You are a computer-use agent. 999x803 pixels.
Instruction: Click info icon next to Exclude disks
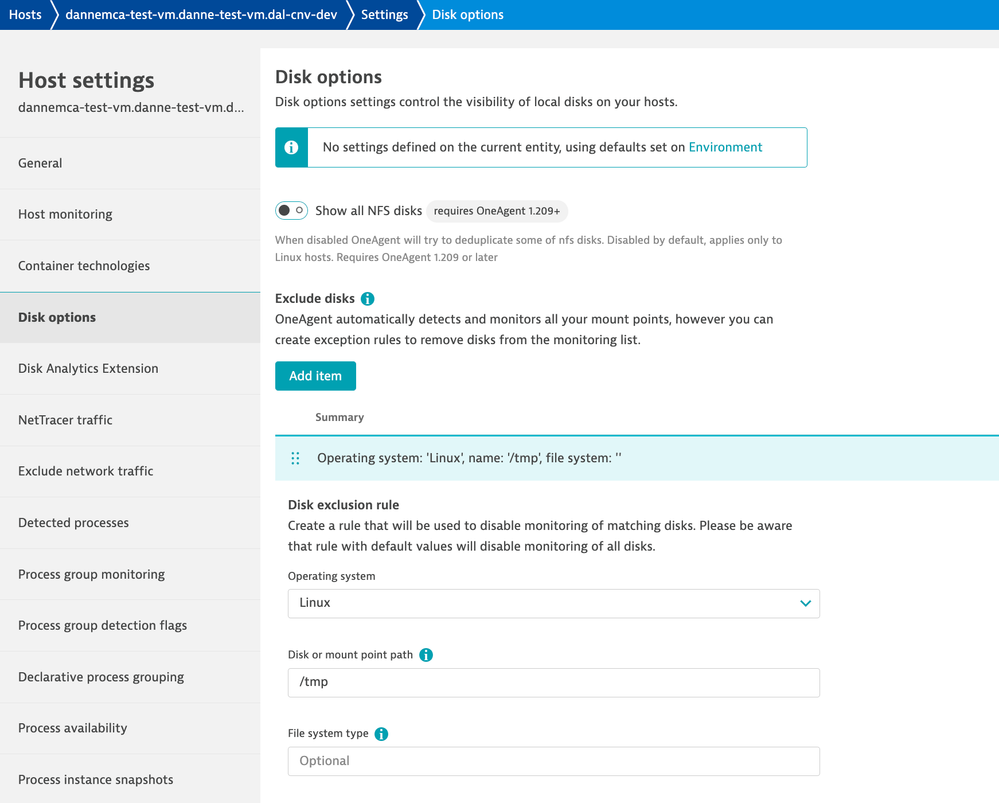[x=368, y=299]
